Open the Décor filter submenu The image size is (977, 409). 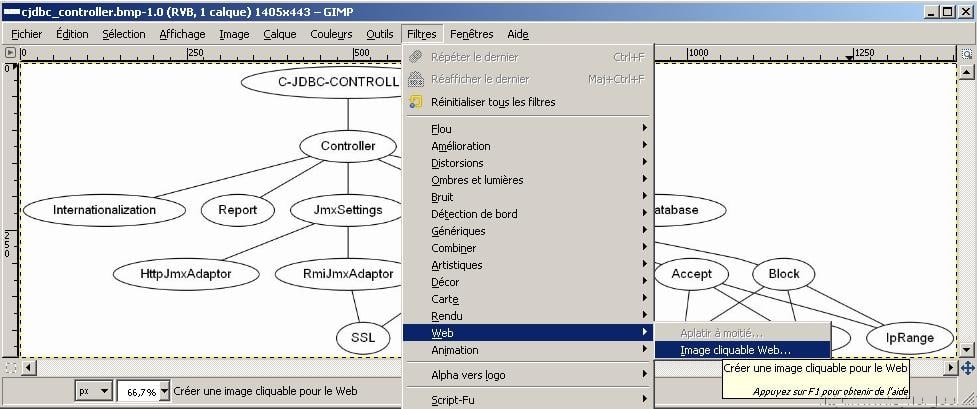click(x=528, y=282)
